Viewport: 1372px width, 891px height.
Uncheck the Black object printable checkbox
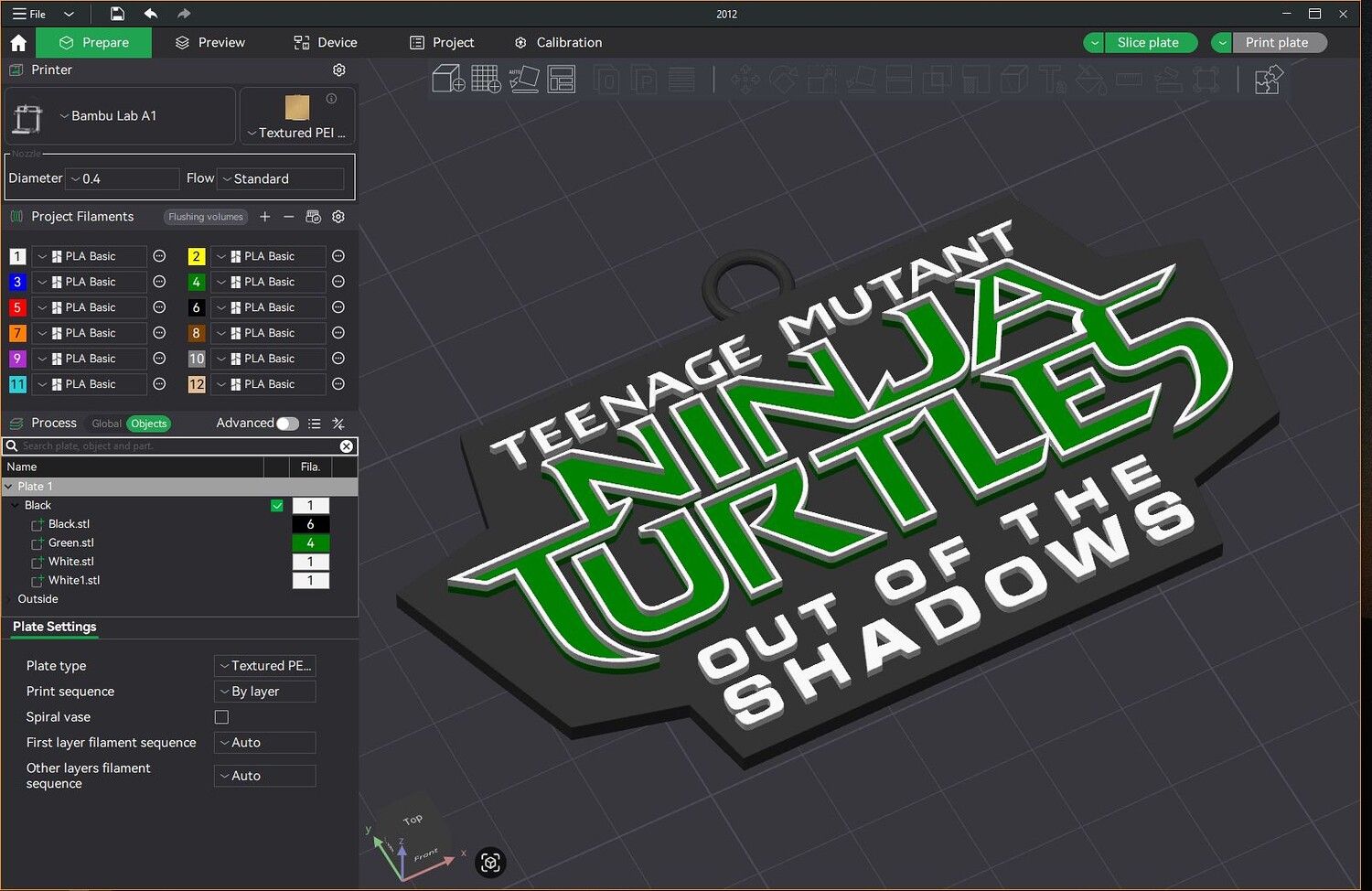pos(277,506)
